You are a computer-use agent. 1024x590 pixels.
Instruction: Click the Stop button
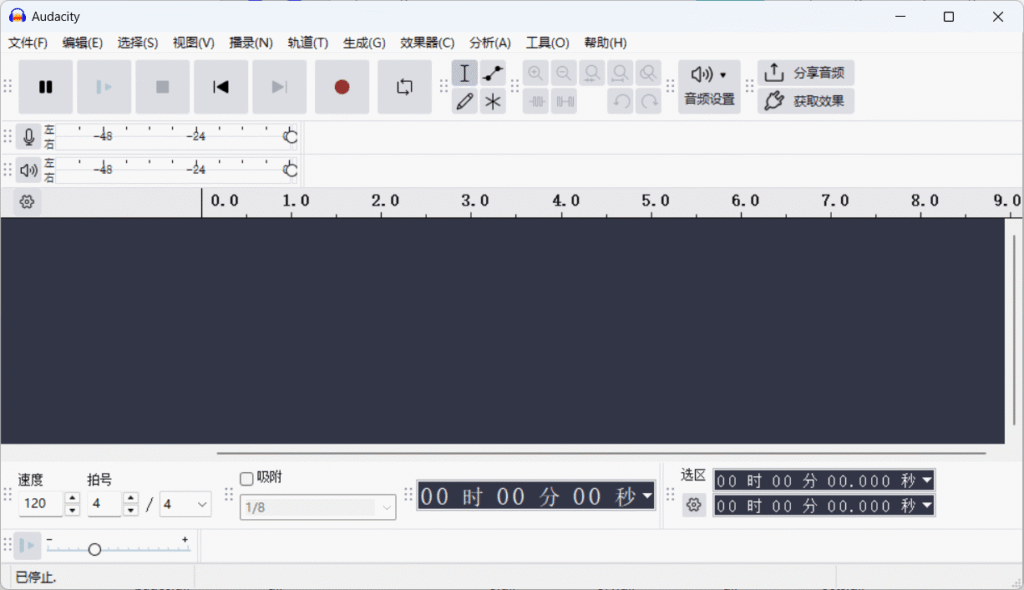point(163,87)
